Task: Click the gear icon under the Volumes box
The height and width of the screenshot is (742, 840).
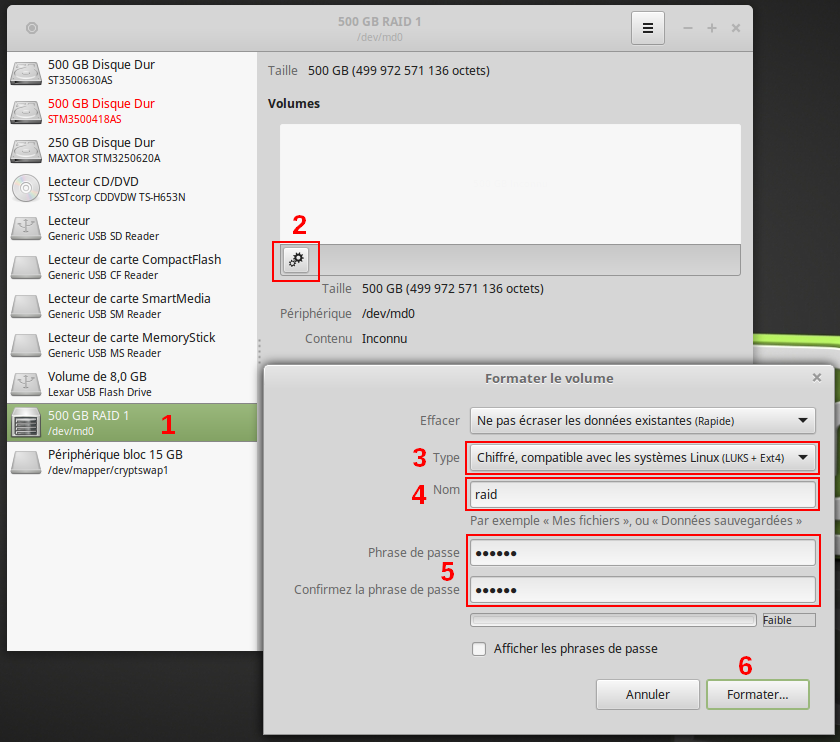Action: [x=295, y=260]
